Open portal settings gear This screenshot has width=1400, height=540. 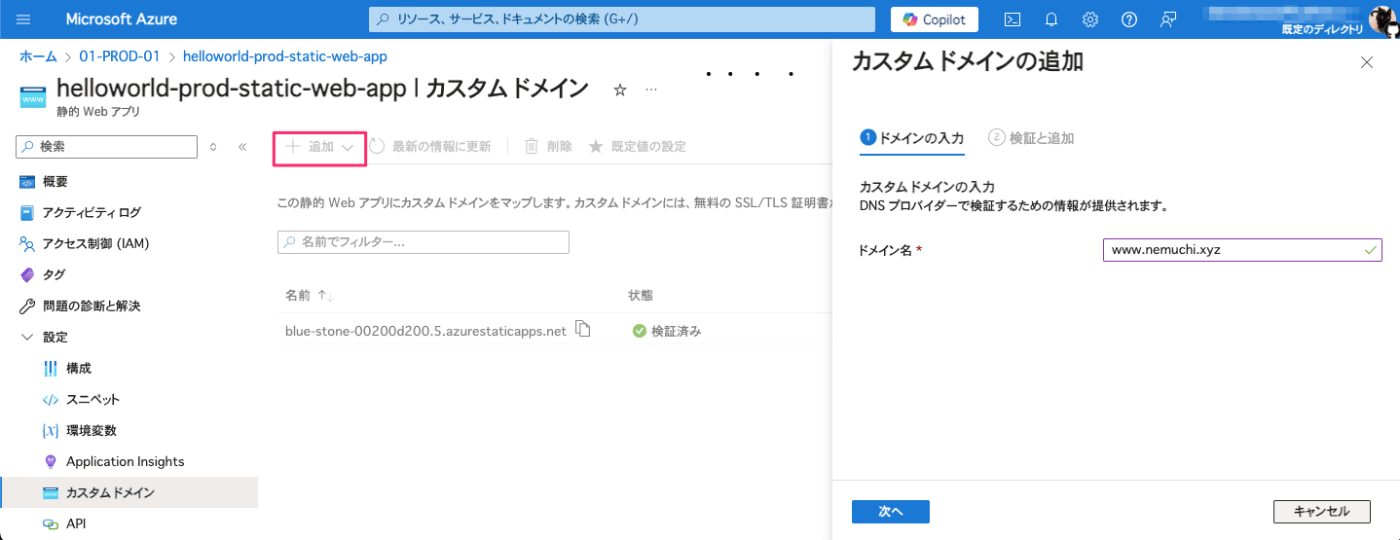[1090, 19]
